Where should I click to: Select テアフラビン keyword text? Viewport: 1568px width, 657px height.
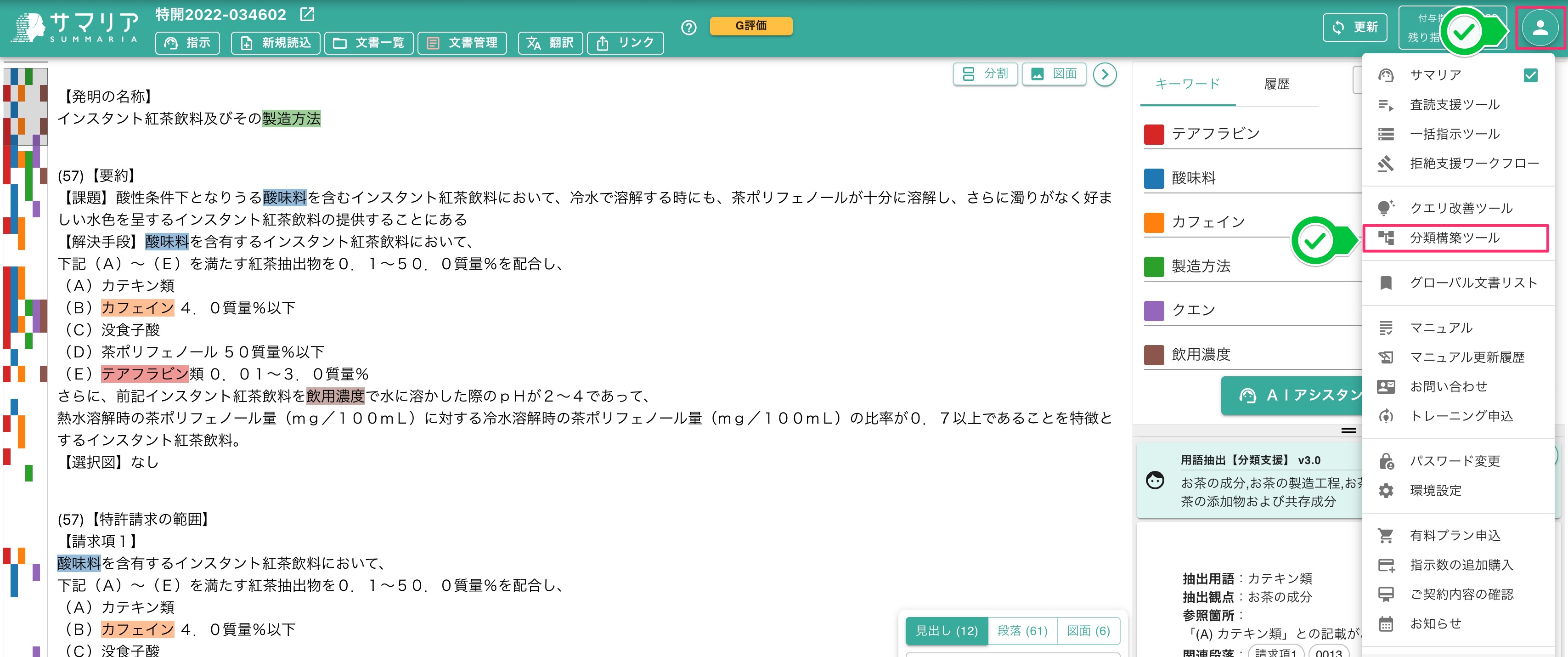(1216, 134)
